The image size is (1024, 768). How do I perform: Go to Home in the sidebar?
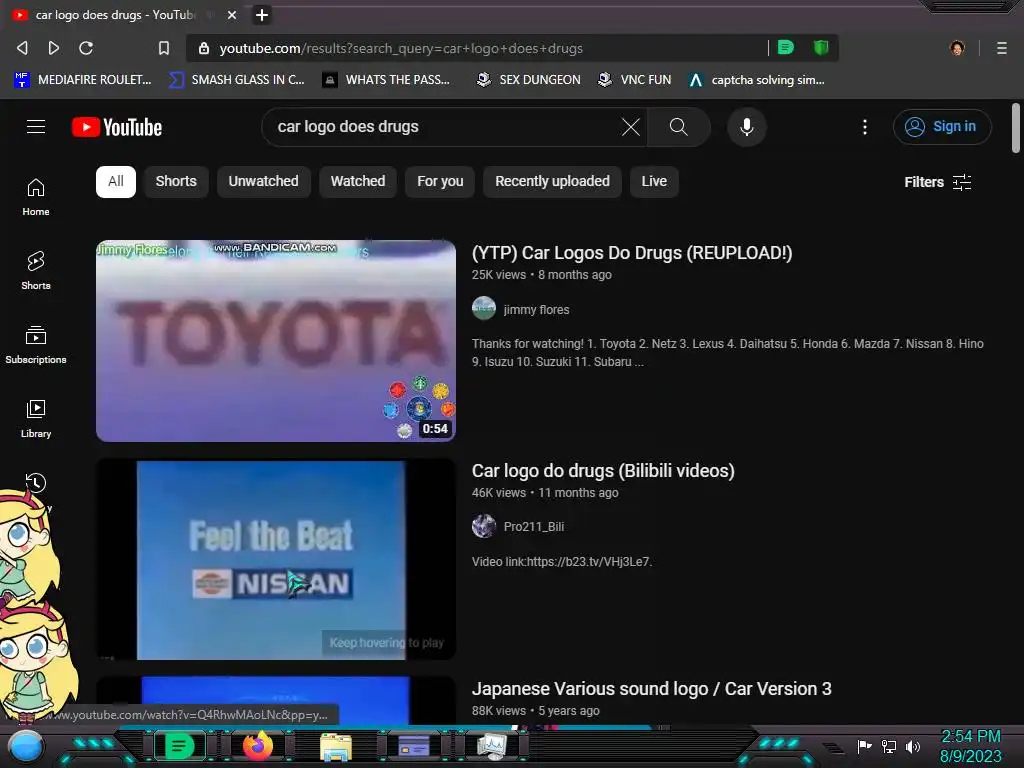36,197
